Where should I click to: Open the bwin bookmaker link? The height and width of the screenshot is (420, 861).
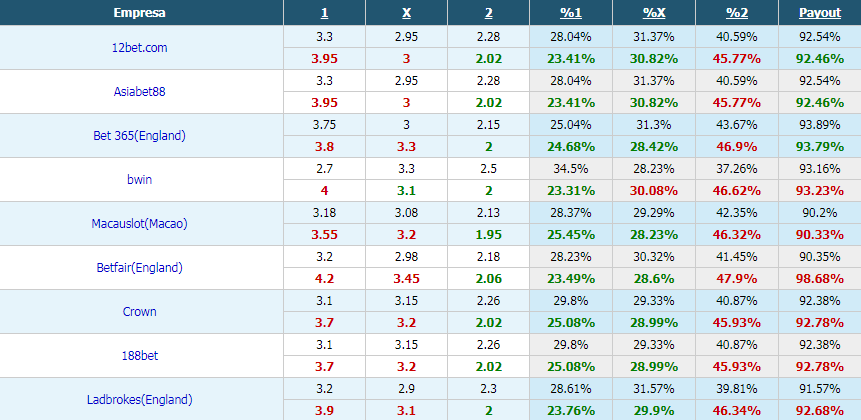coord(139,180)
